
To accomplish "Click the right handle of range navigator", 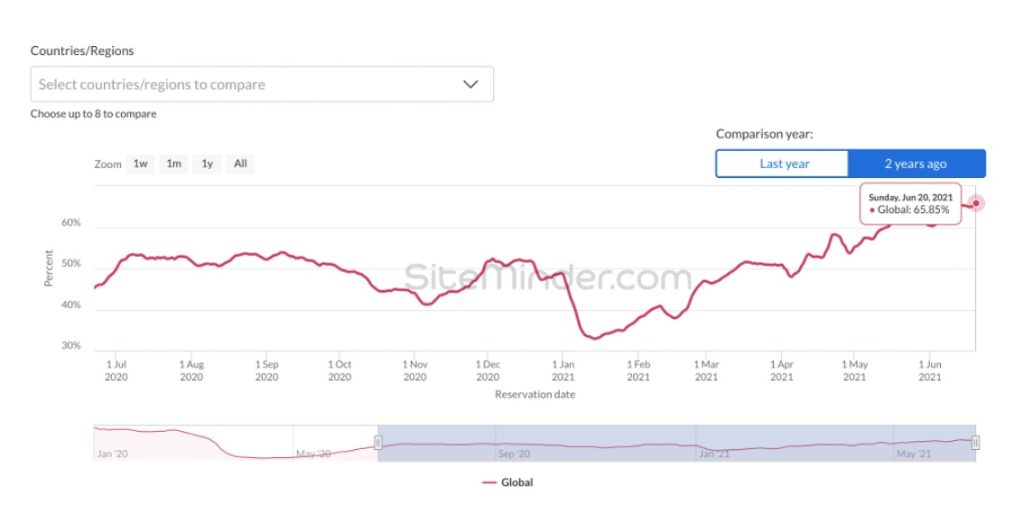I will pyautogui.click(x=975, y=443).
